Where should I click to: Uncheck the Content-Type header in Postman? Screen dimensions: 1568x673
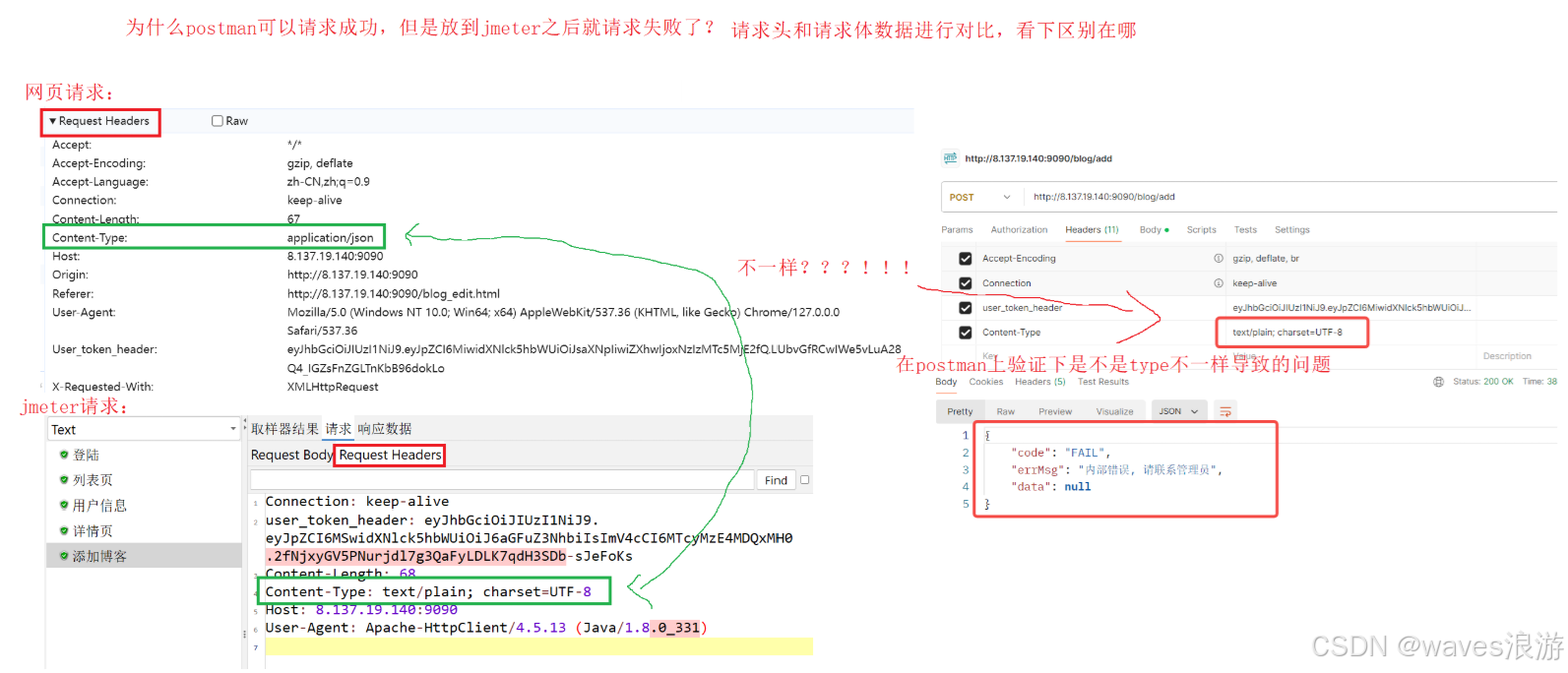[x=966, y=333]
